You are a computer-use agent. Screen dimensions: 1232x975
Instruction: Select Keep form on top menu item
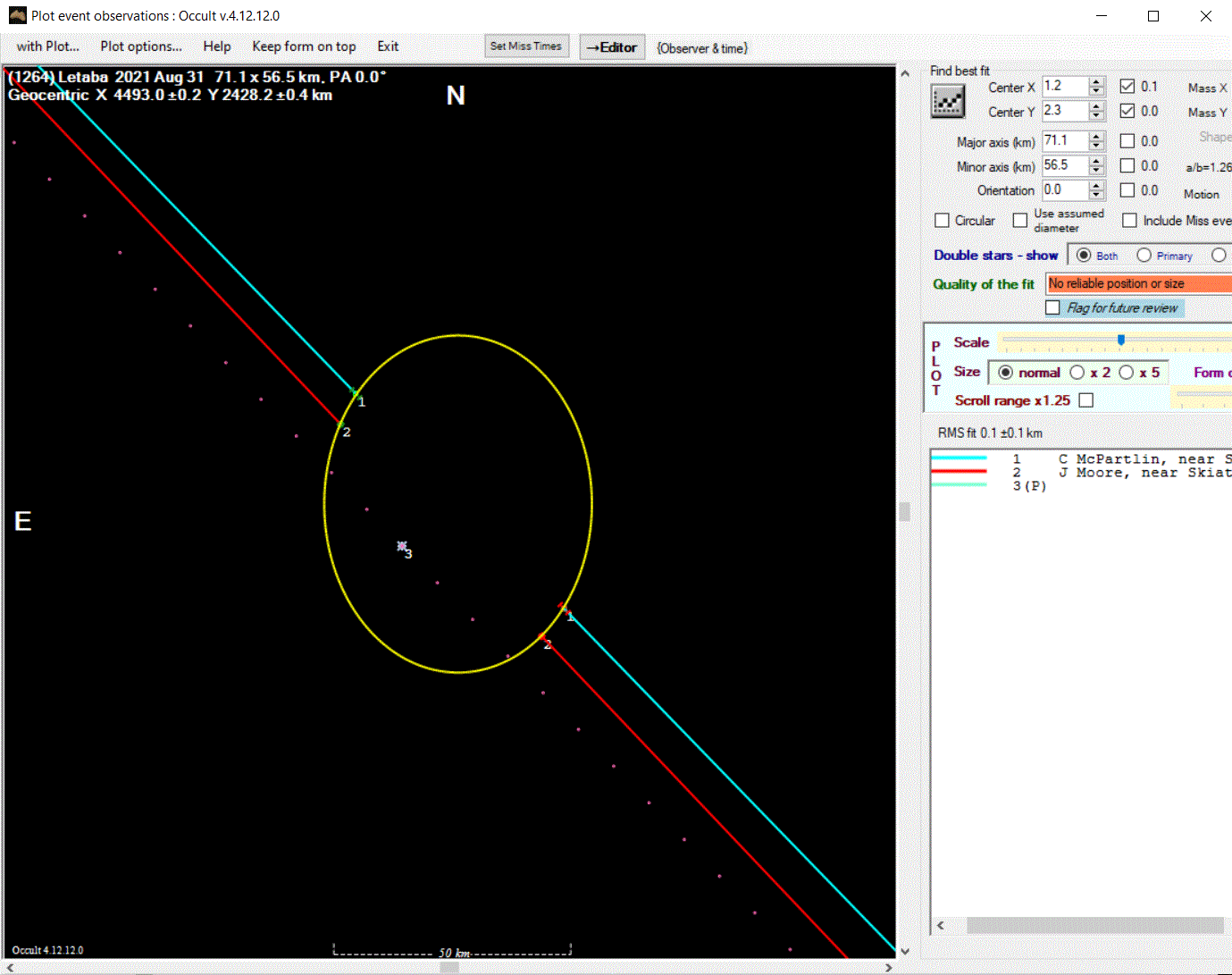click(304, 46)
